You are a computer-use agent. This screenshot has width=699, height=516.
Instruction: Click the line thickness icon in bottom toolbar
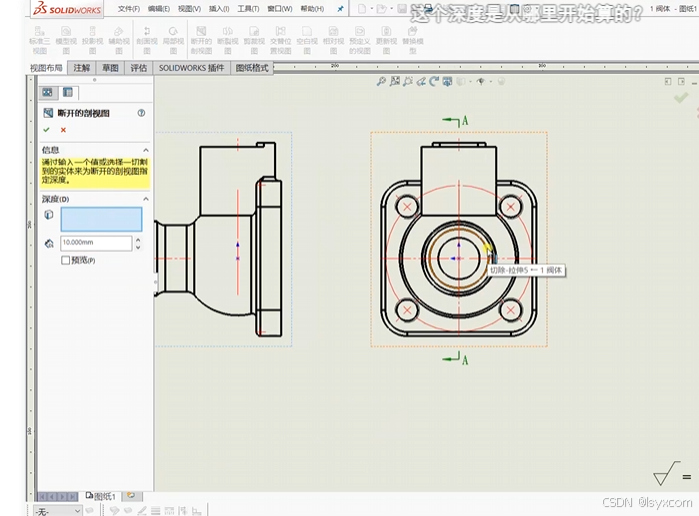[156, 511]
